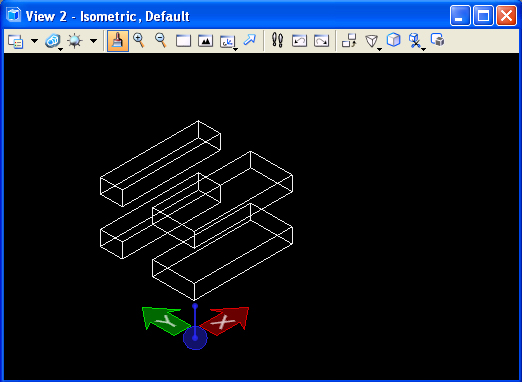Select the Copy View tool

[x=349, y=41]
